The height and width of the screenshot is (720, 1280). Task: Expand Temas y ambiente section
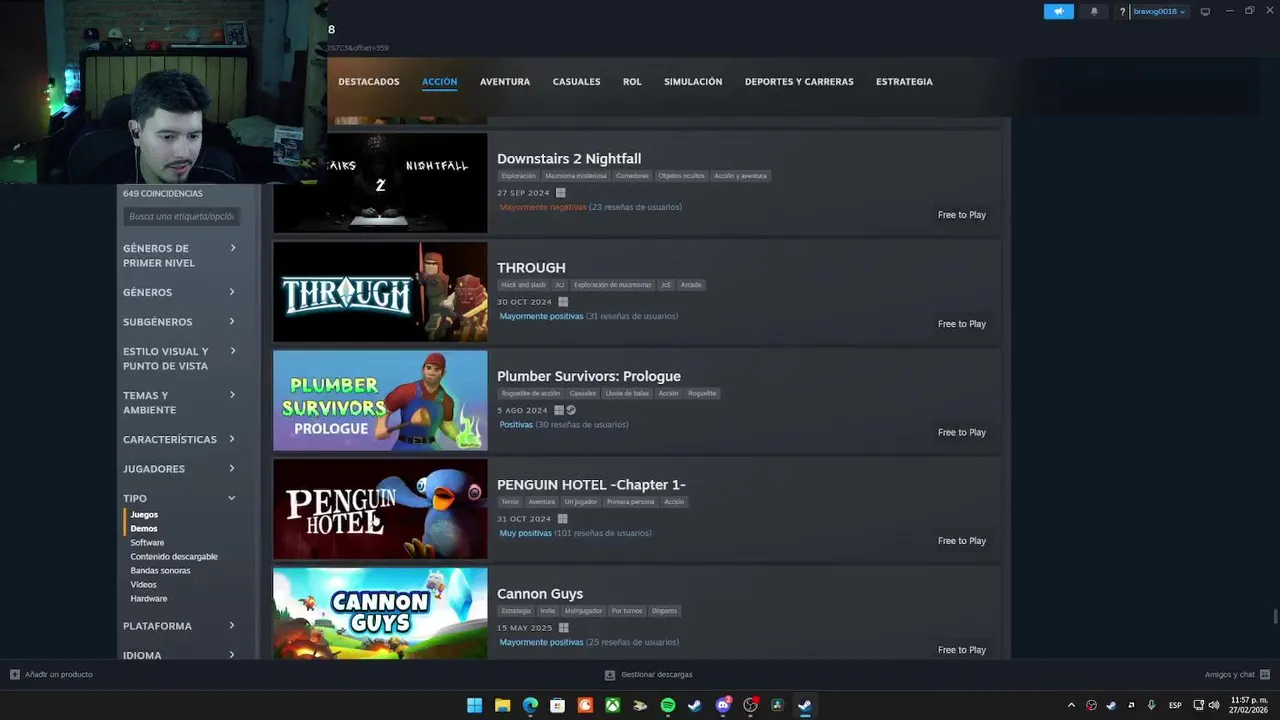pos(180,402)
